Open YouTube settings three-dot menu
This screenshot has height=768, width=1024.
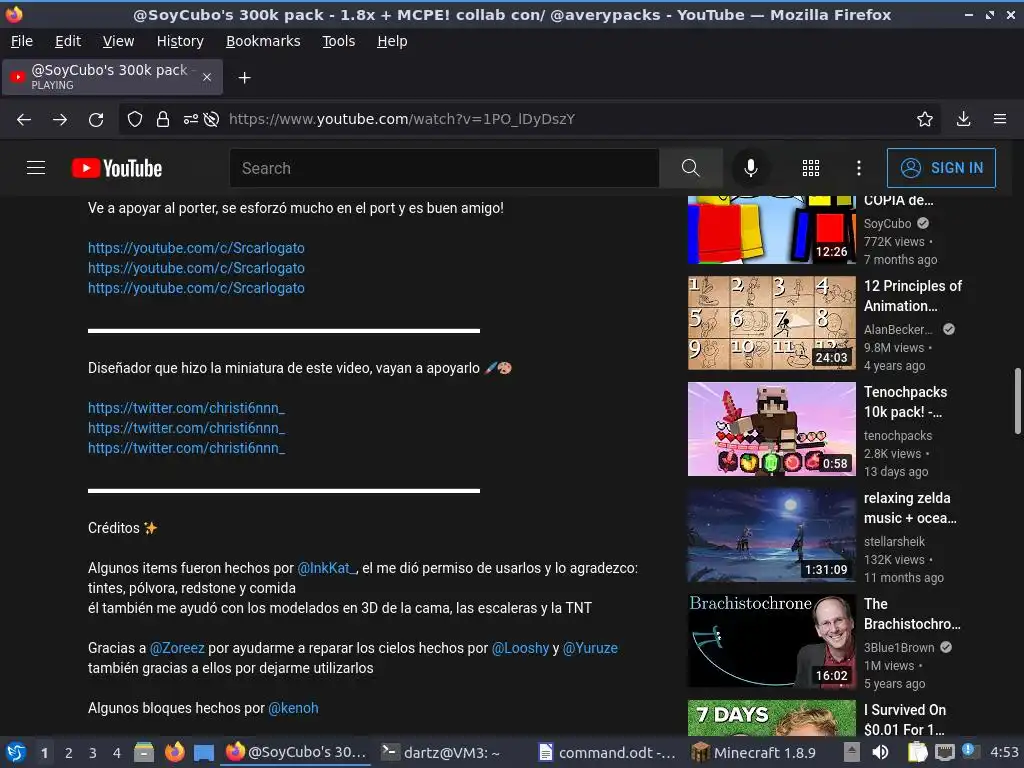[x=859, y=168]
